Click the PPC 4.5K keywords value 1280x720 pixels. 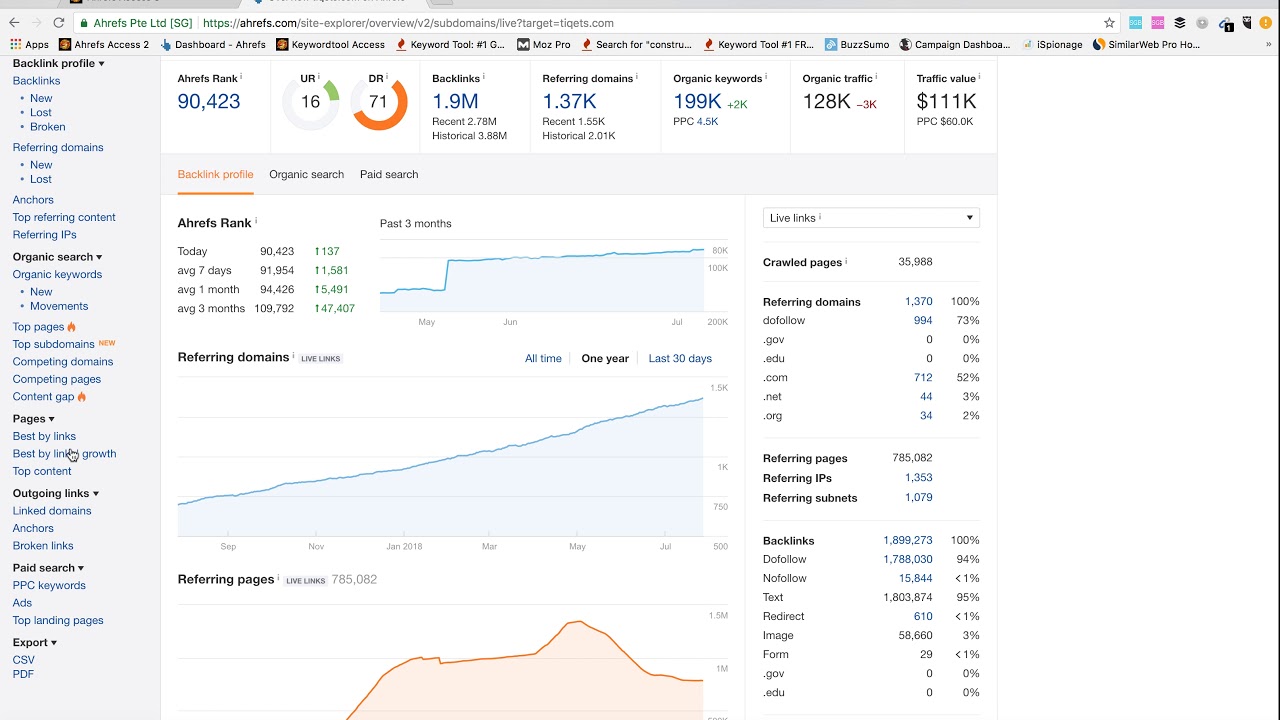(x=708, y=122)
